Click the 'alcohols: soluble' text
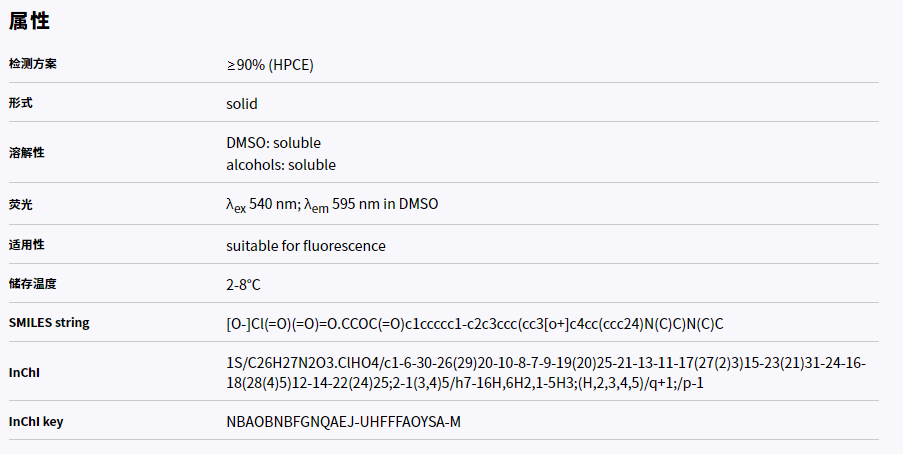 pyautogui.click(x=281, y=164)
